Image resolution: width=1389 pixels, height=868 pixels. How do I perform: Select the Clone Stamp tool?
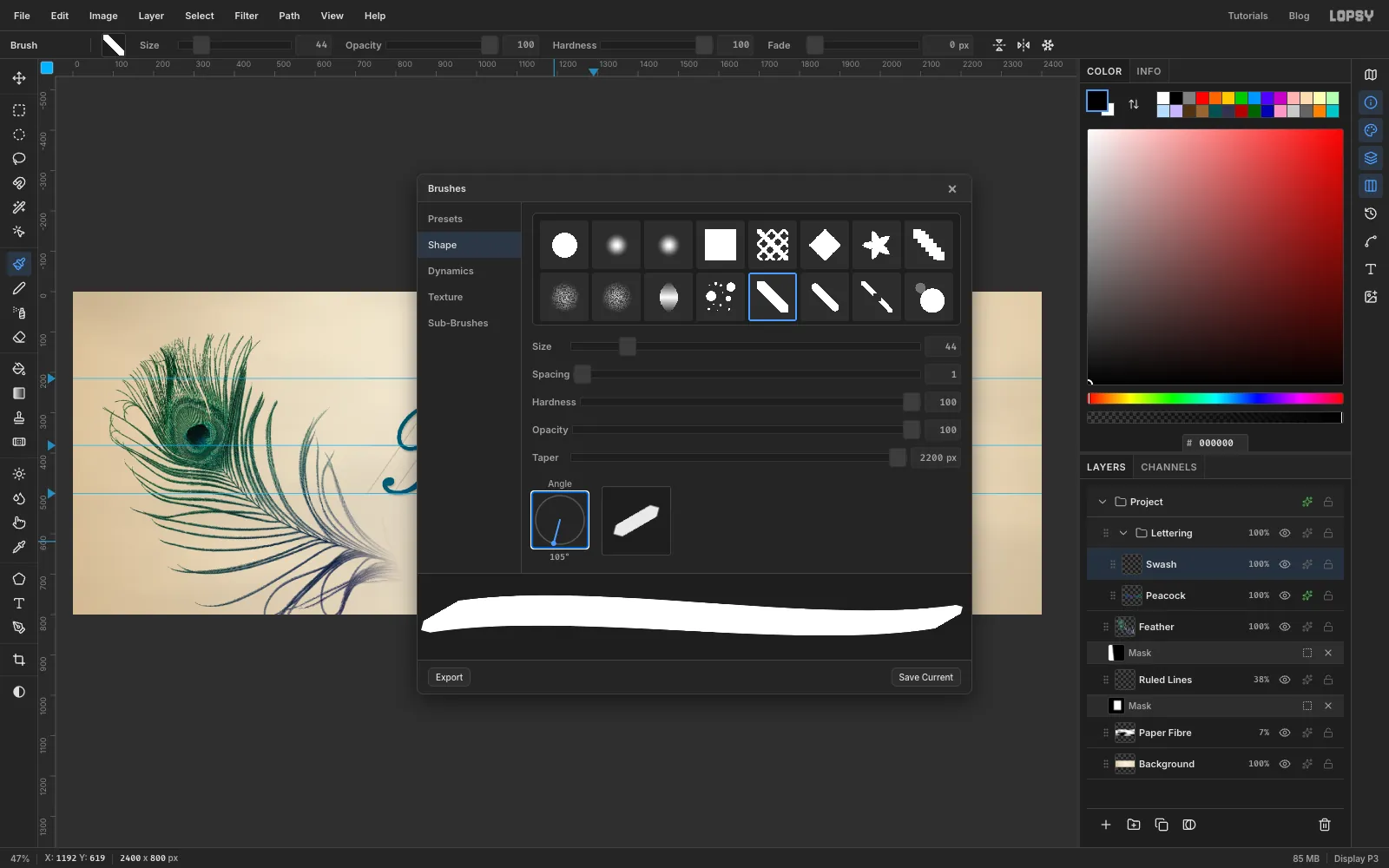click(x=19, y=418)
